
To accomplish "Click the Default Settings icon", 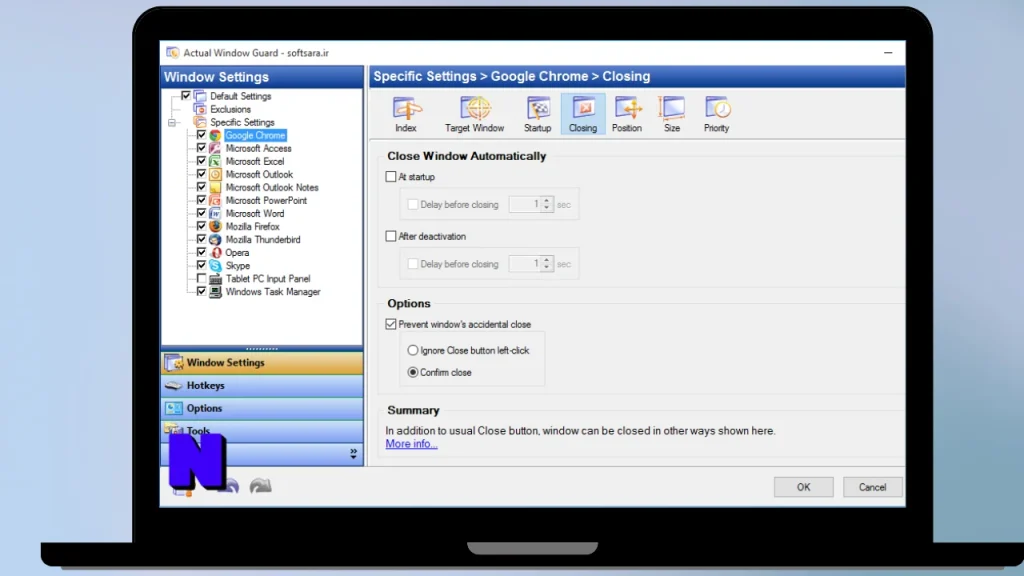I will [200, 96].
